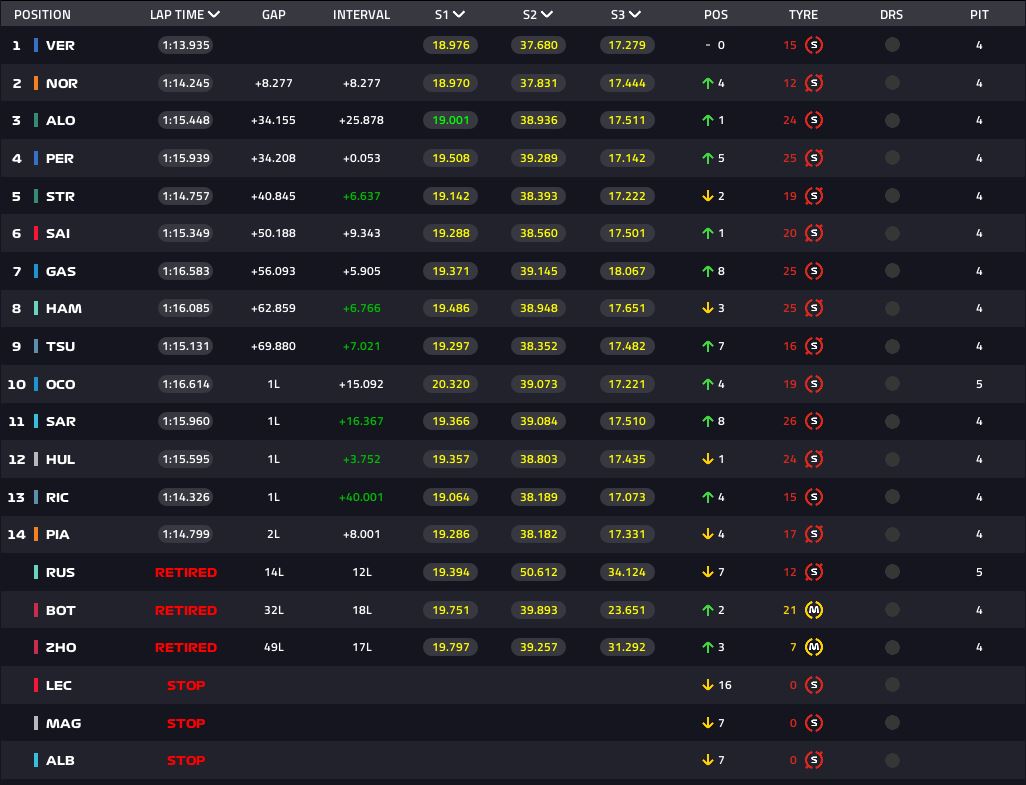The height and width of the screenshot is (785, 1026).
Task: Click the INTERVAL column header
Action: pos(361,15)
